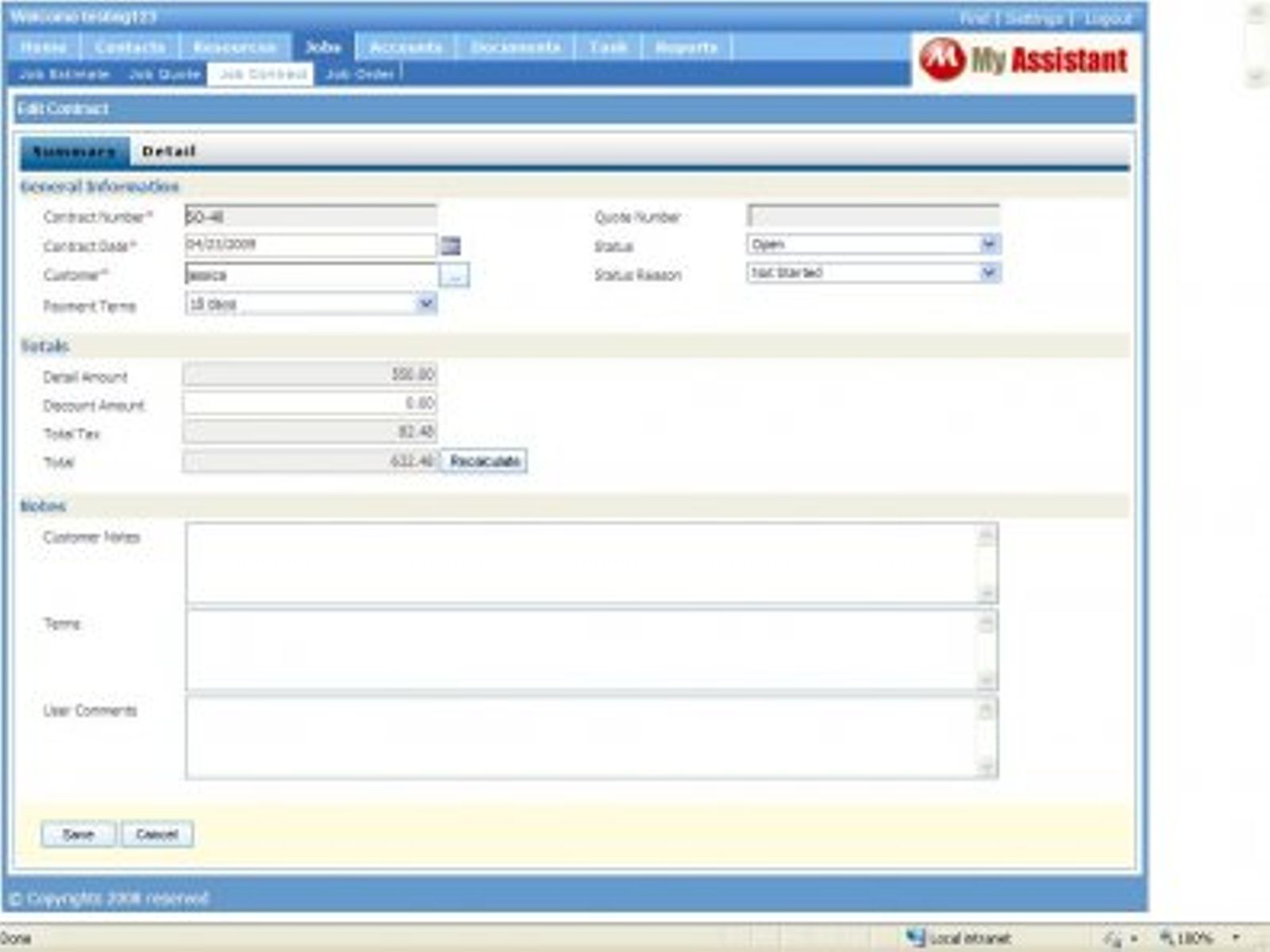The width and height of the screenshot is (1270, 952).
Task: Click the My Assistant logo
Action: click(1024, 59)
